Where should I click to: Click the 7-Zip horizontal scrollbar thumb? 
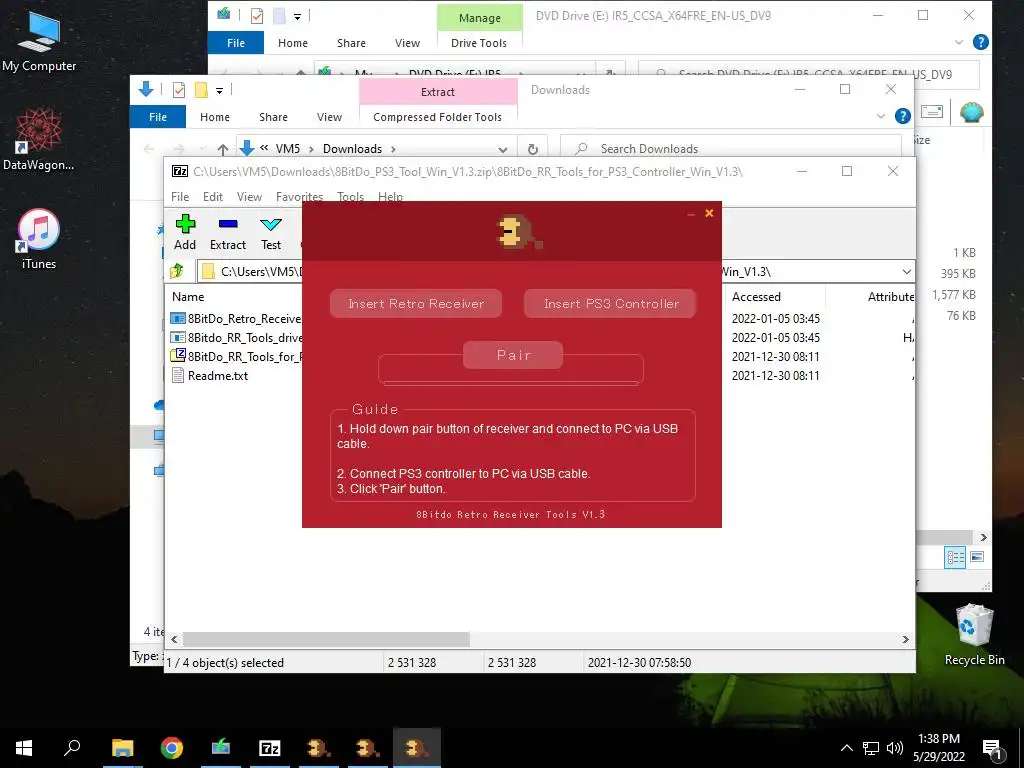click(326, 639)
